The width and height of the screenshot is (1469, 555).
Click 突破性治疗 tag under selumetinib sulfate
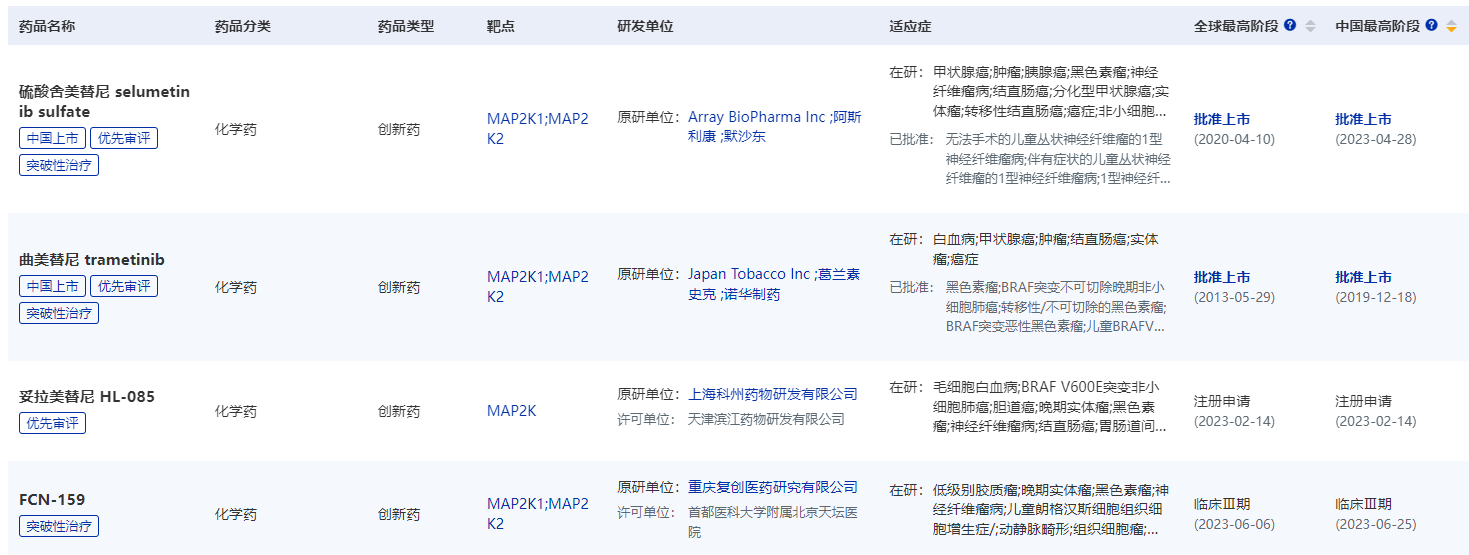(x=59, y=165)
